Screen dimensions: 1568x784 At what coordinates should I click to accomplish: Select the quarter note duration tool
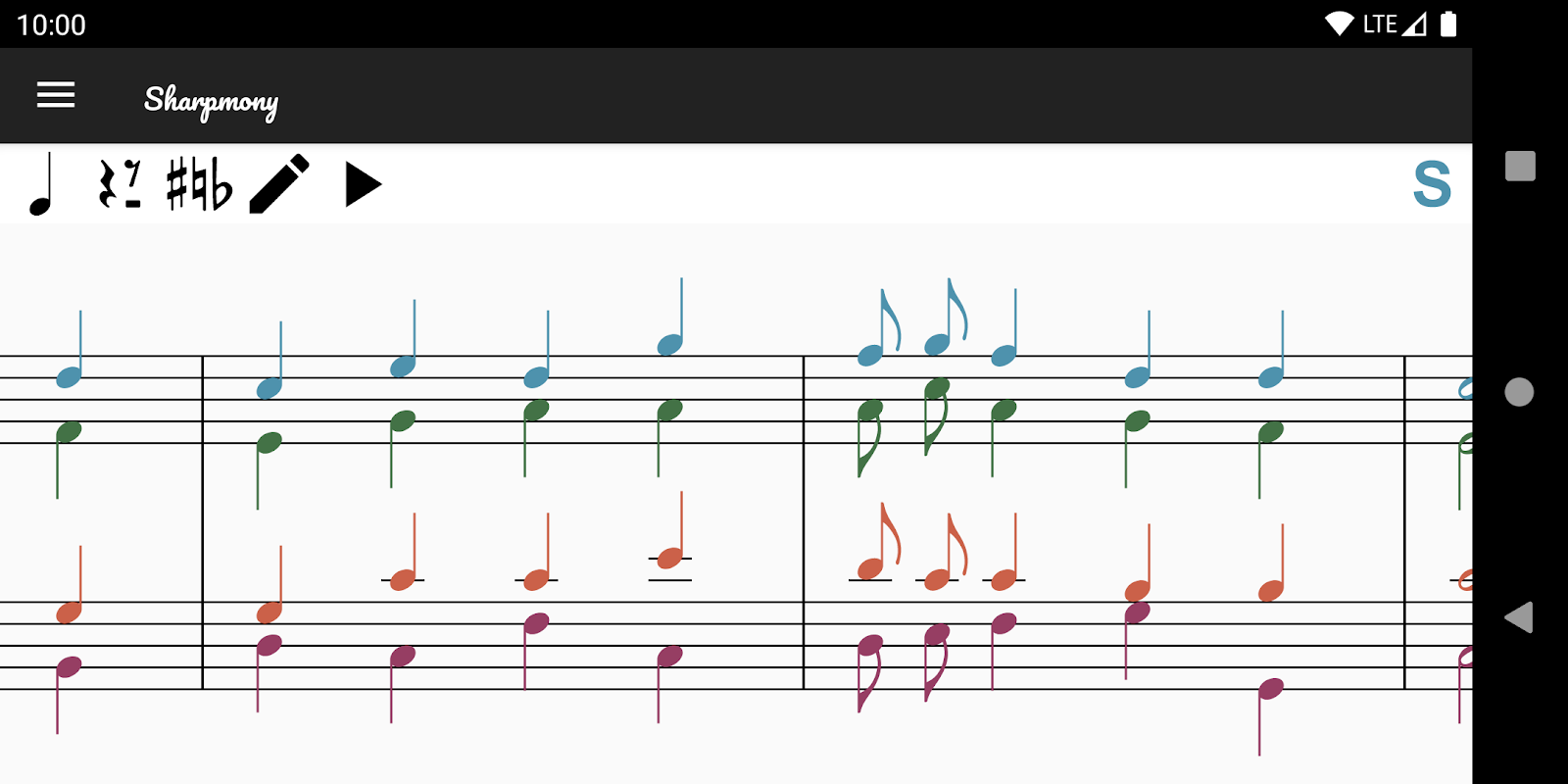coord(42,184)
